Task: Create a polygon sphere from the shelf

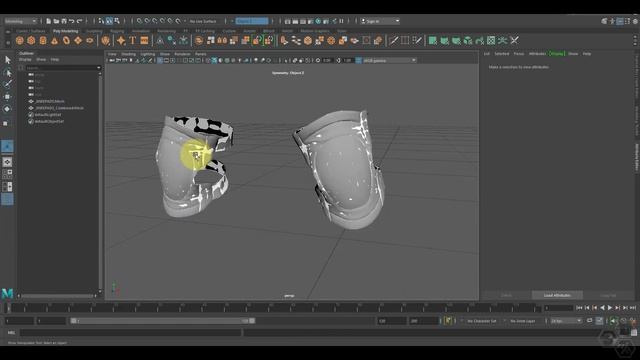Action: [20, 40]
